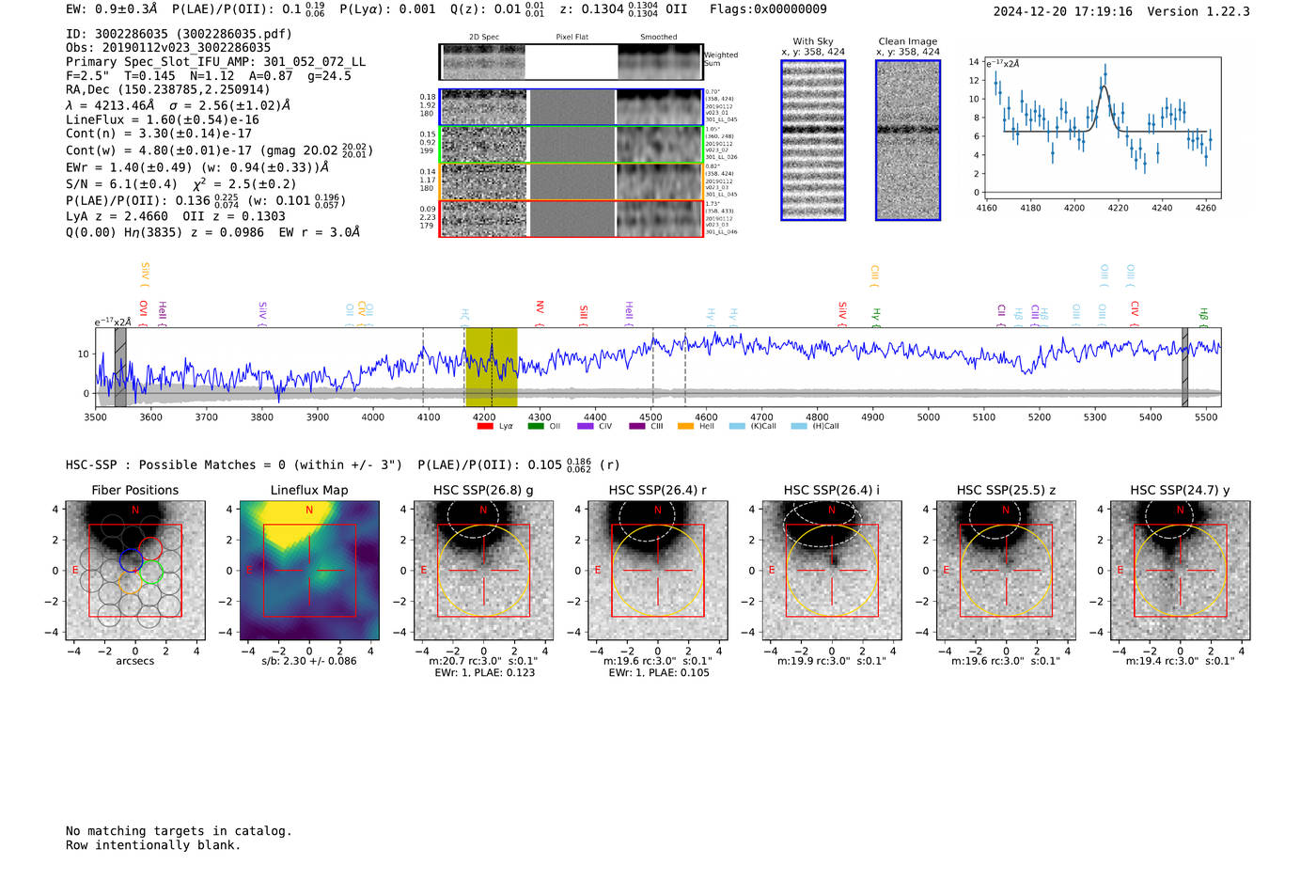Viewport: 1316px width, 896px height.
Task: Select the yellow highlighted band in the spectrum
Action: click(491, 367)
